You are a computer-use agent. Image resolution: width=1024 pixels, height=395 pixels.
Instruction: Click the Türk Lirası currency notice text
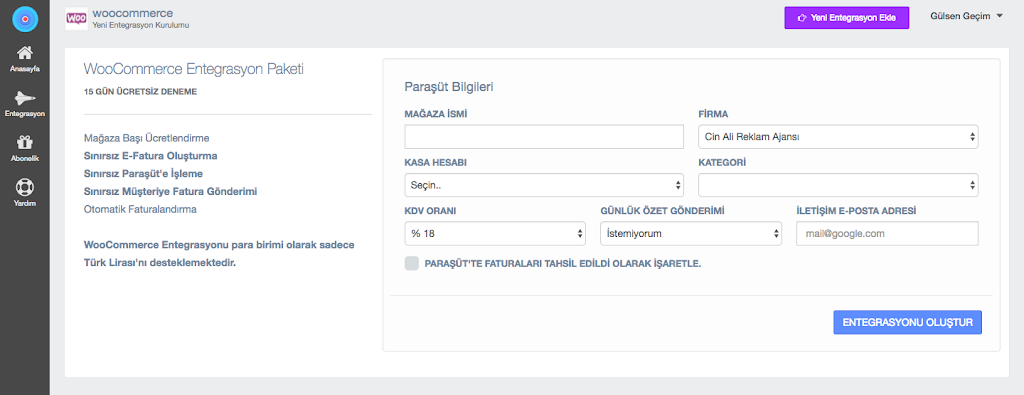[x=219, y=254]
